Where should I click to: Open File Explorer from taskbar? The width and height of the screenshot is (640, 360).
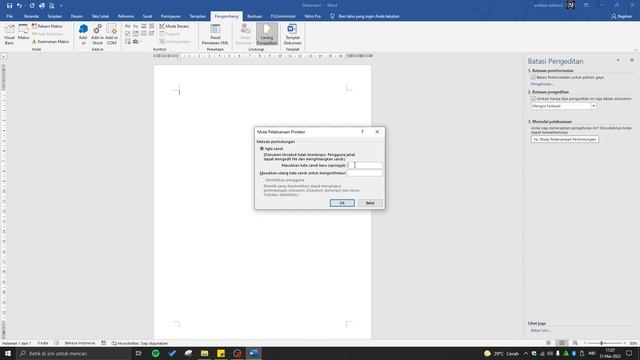tap(204, 353)
